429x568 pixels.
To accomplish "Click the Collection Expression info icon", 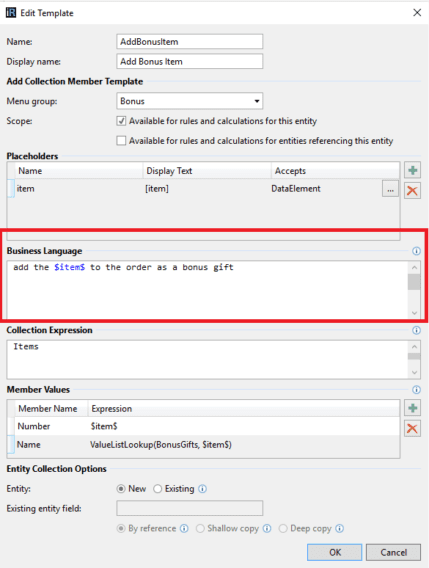I will (x=416, y=330).
